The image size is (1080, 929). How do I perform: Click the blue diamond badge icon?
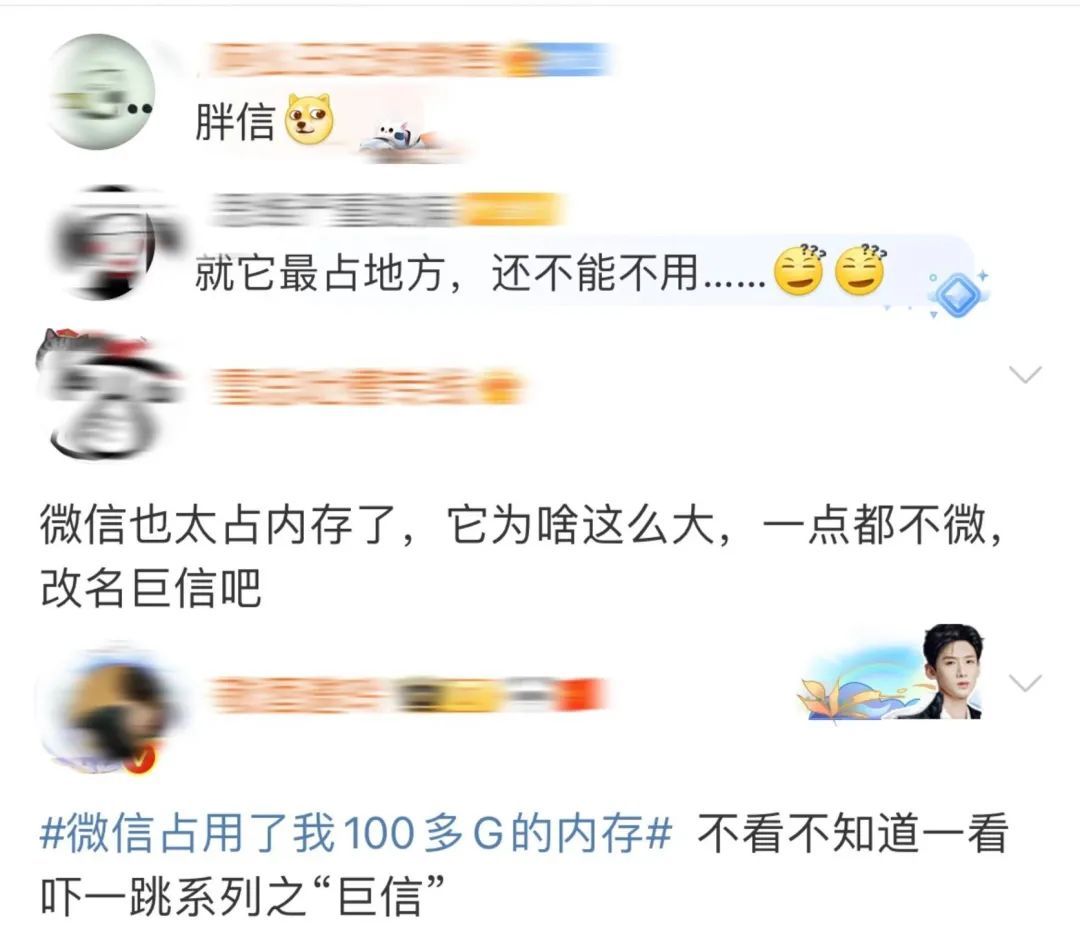(x=957, y=295)
